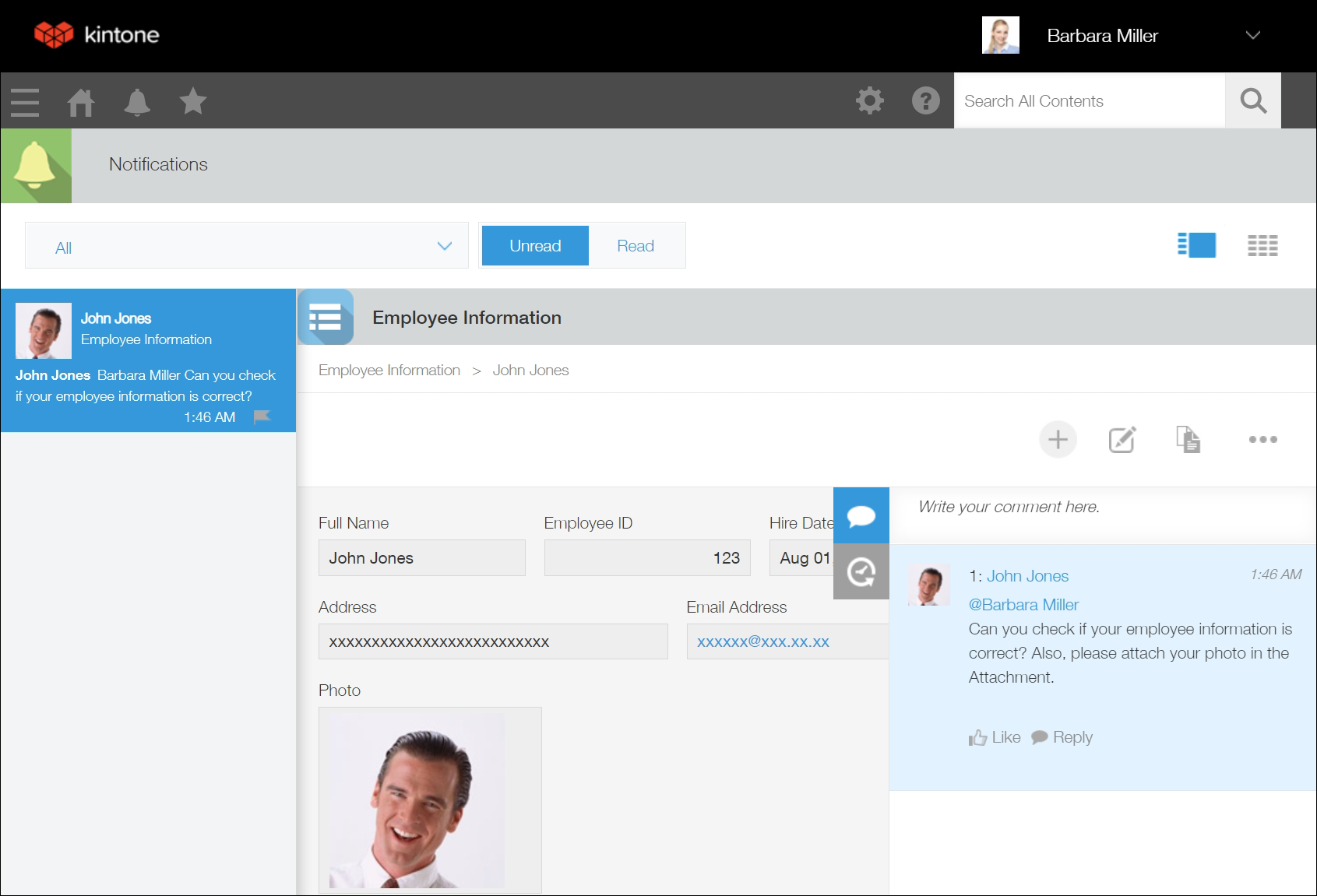This screenshot has width=1317, height=896.
Task: Expand the Barbara Miller account menu
Action: [x=1252, y=35]
